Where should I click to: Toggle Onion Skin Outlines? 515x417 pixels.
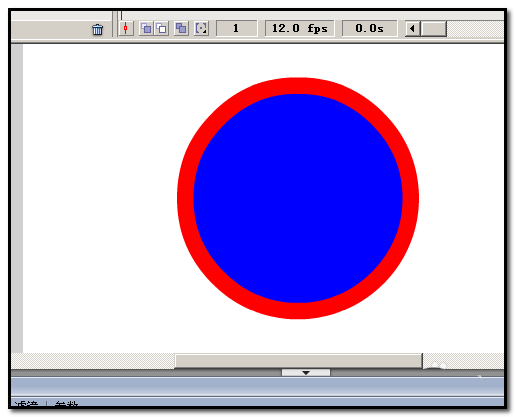[x=161, y=28]
